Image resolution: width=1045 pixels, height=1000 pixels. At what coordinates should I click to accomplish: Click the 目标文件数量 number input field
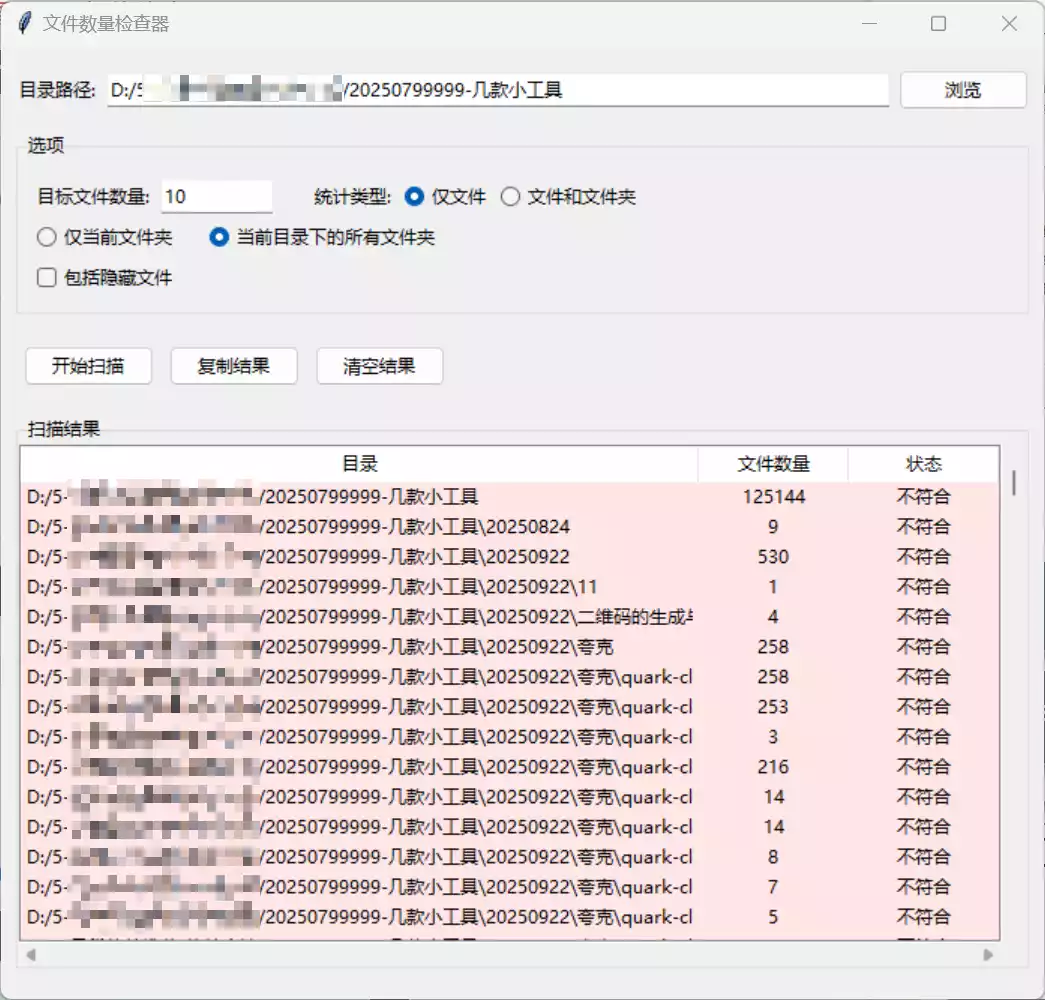click(215, 196)
